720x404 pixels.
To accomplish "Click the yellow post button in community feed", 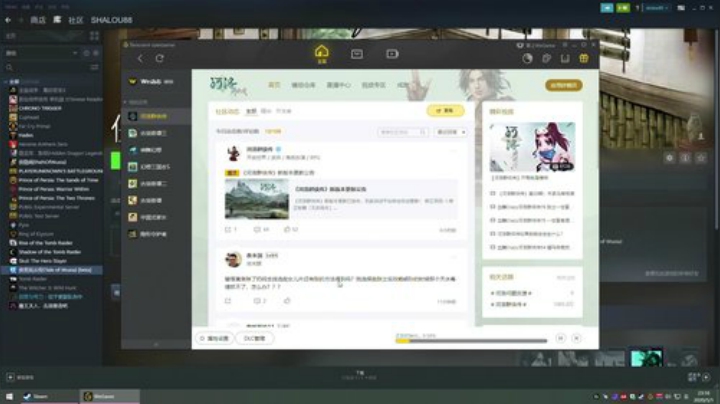I will coord(445,111).
